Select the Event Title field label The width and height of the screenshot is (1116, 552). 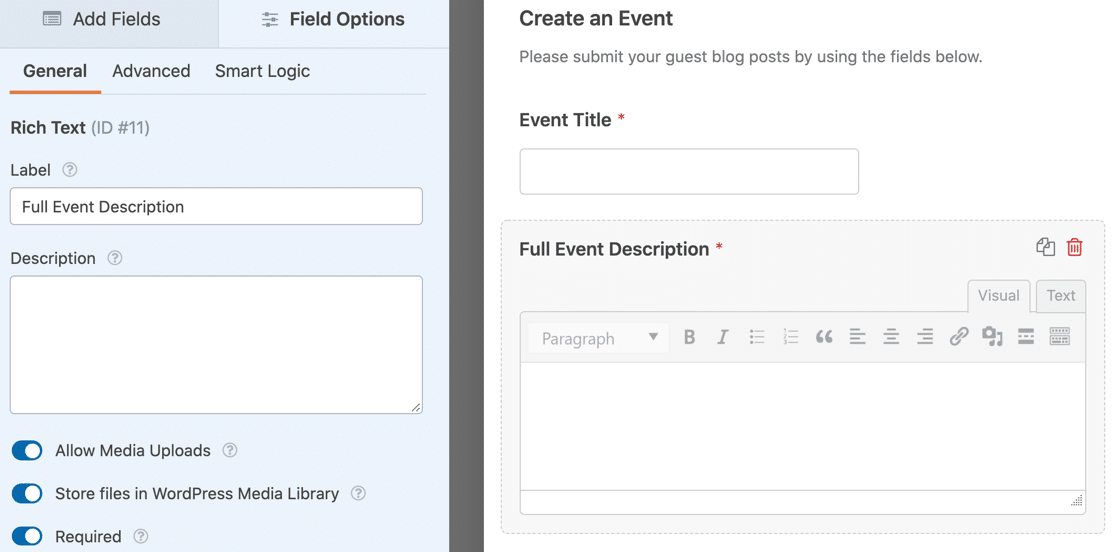tap(565, 120)
